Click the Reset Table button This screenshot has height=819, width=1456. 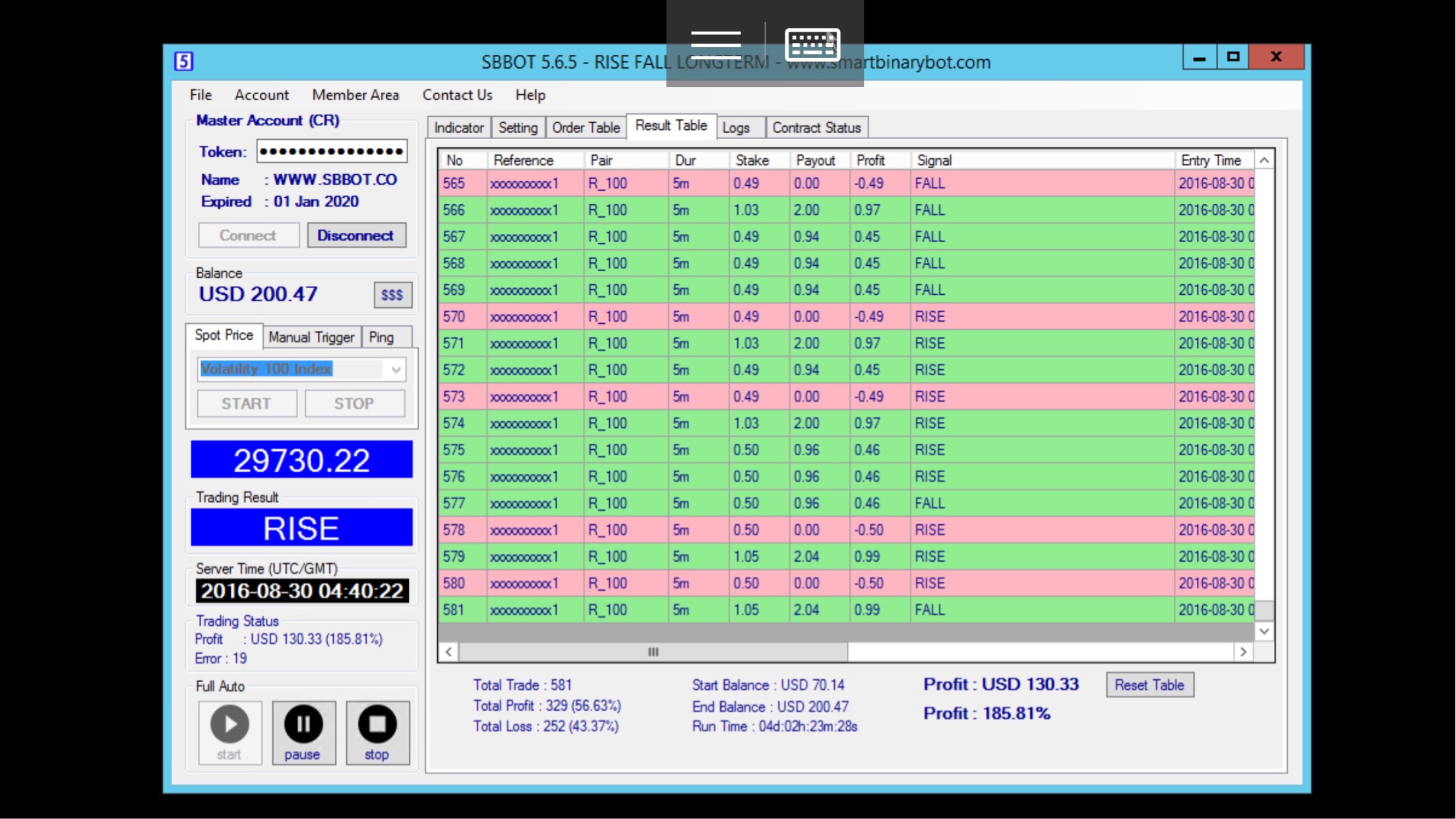tap(1149, 684)
